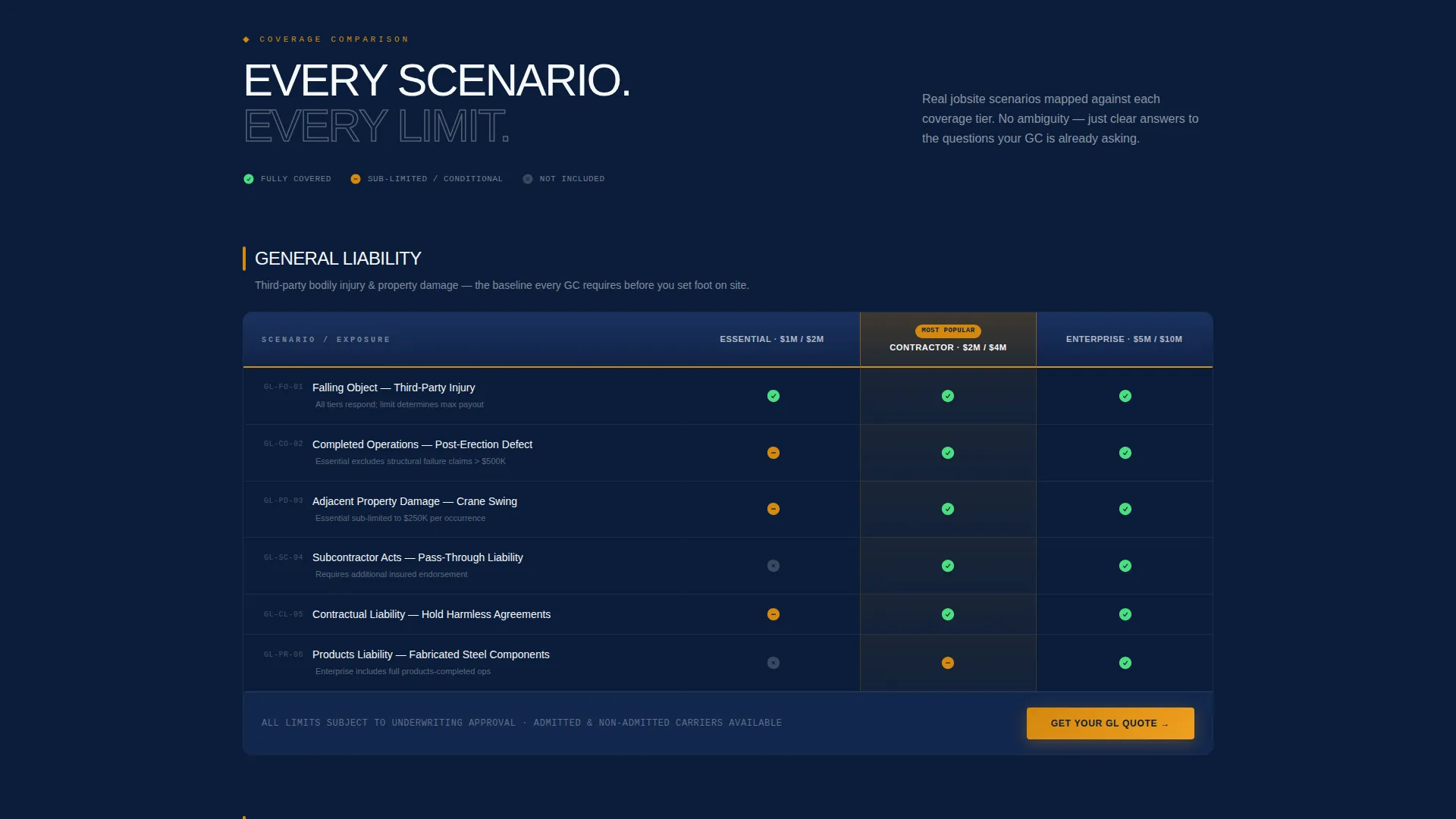Click note 'Enterprise includes full products-completed ops'
Viewport: 1456px width, 819px height.
403,672
